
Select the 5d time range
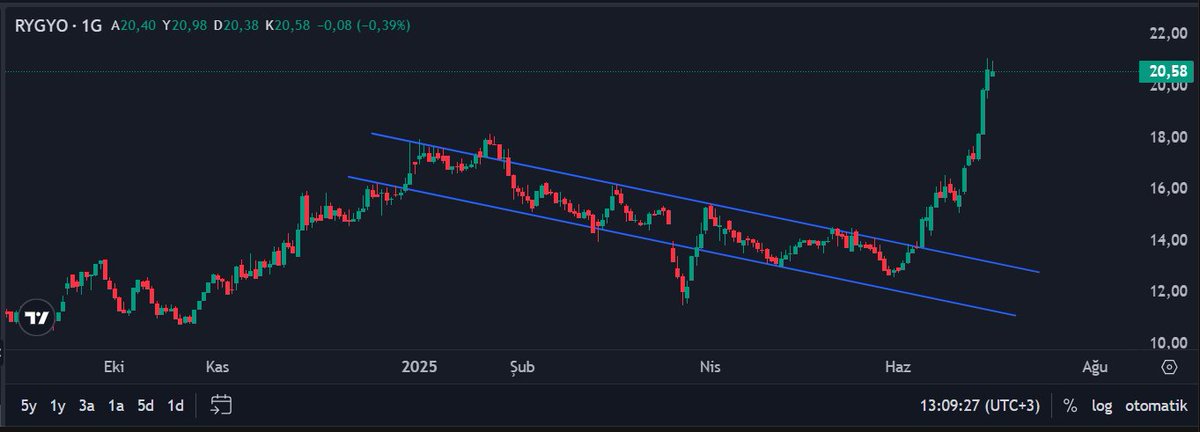pyautogui.click(x=146, y=406)
